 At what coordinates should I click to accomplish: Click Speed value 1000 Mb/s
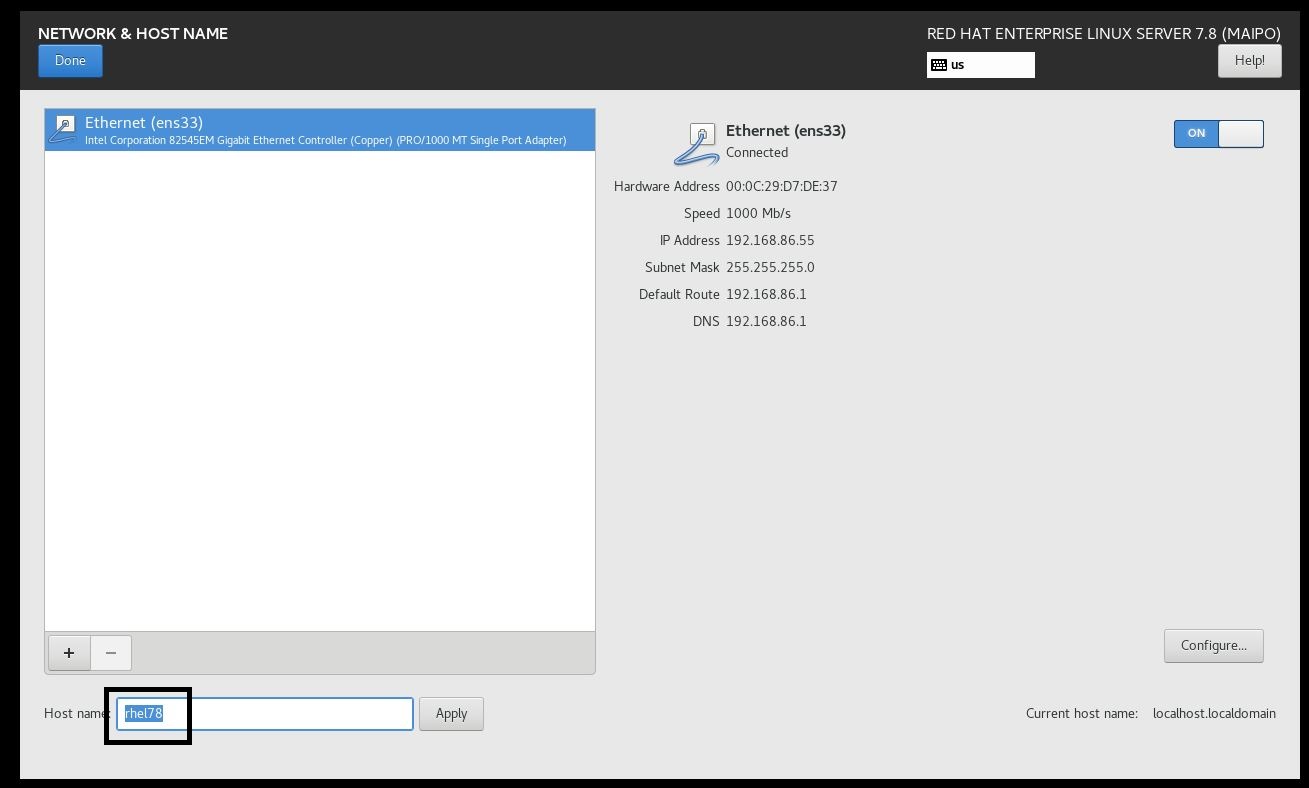tap(758, 213)
